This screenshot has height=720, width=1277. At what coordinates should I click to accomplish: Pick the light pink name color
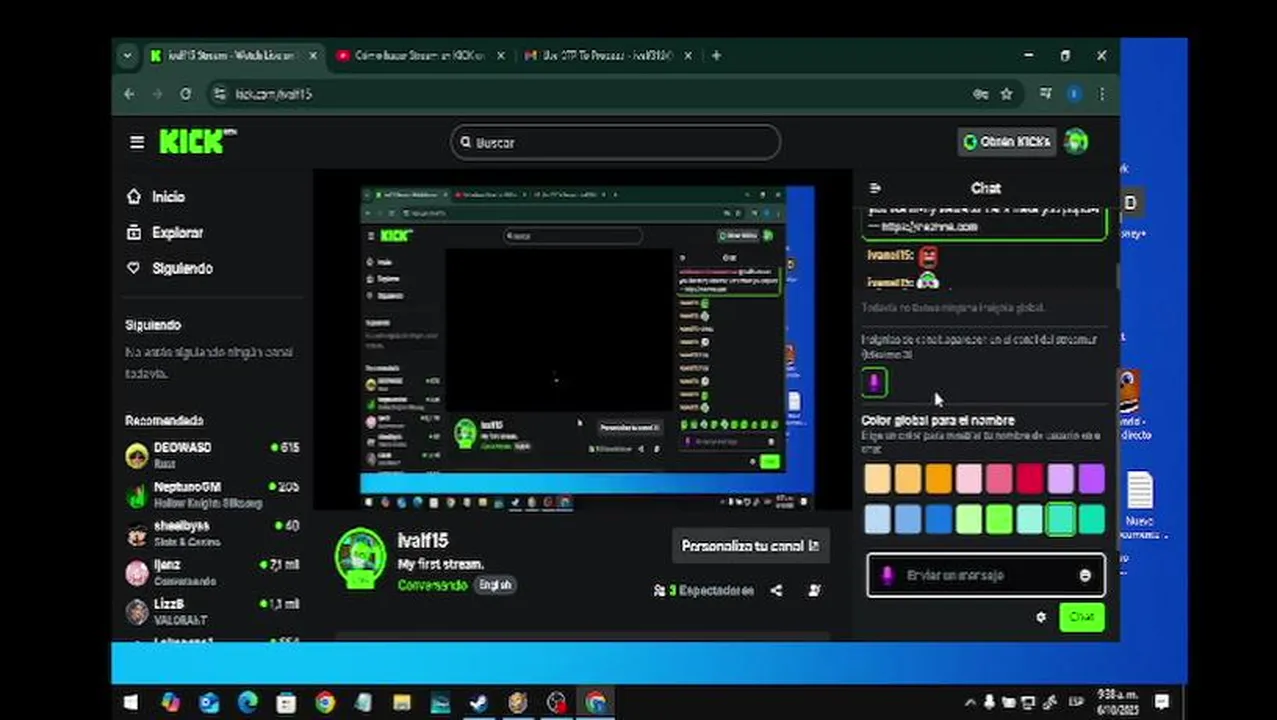(x=969, y=479)
